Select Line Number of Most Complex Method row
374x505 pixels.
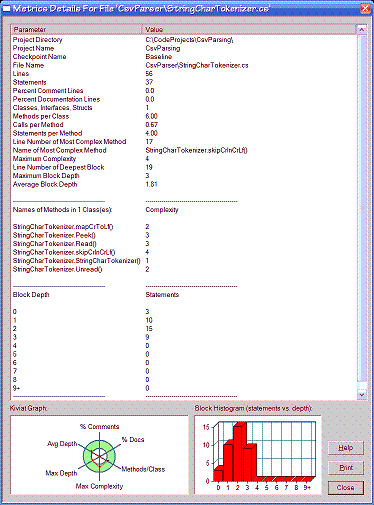point(184,142)
